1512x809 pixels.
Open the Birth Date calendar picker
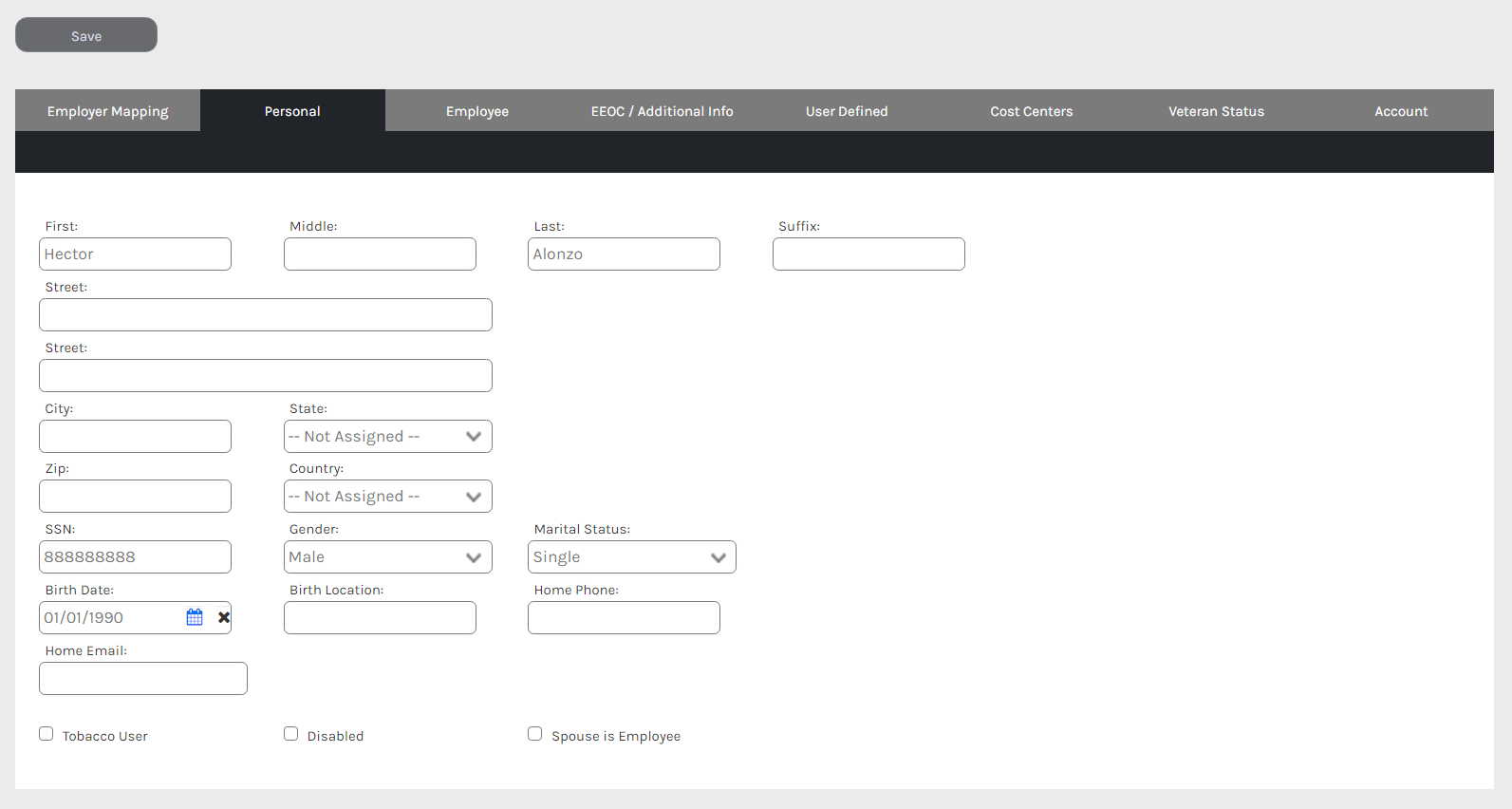[x=195, y=617]
